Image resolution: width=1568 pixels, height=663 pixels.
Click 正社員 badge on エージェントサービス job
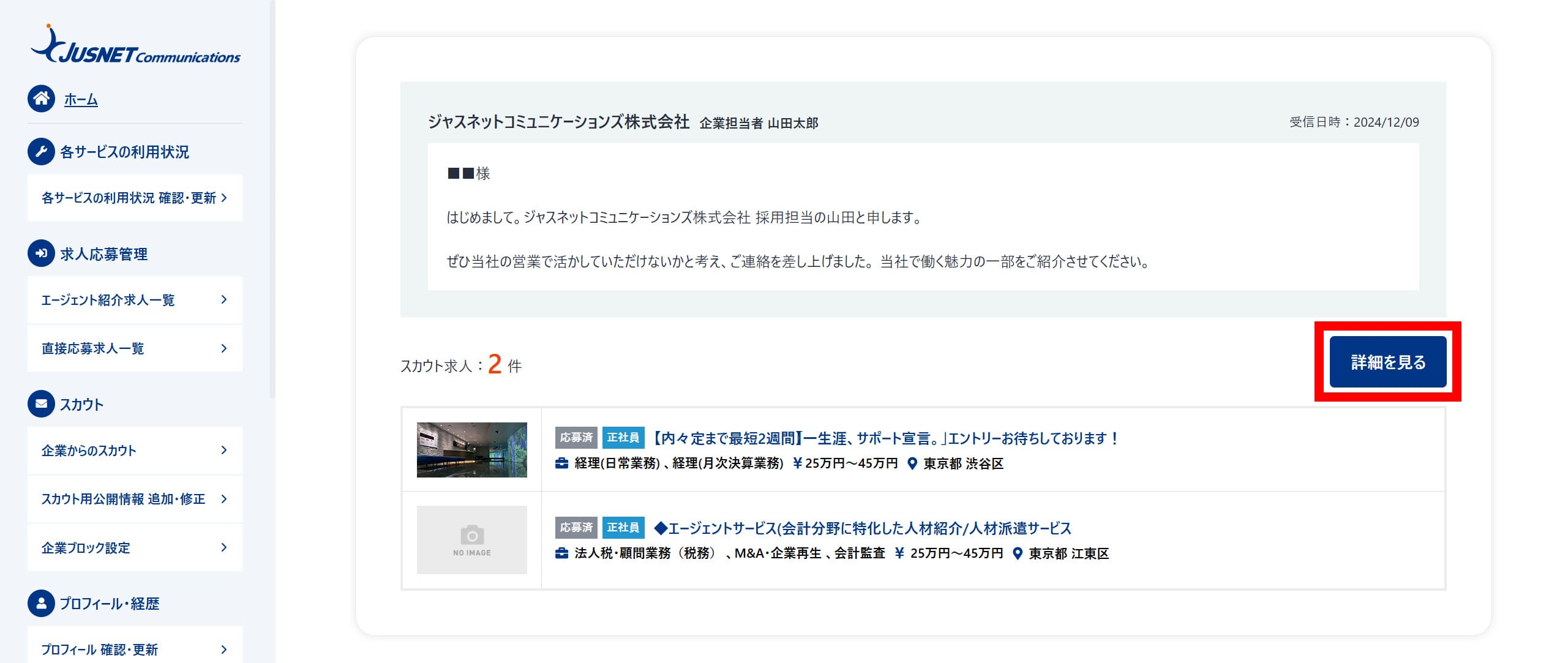623,528
